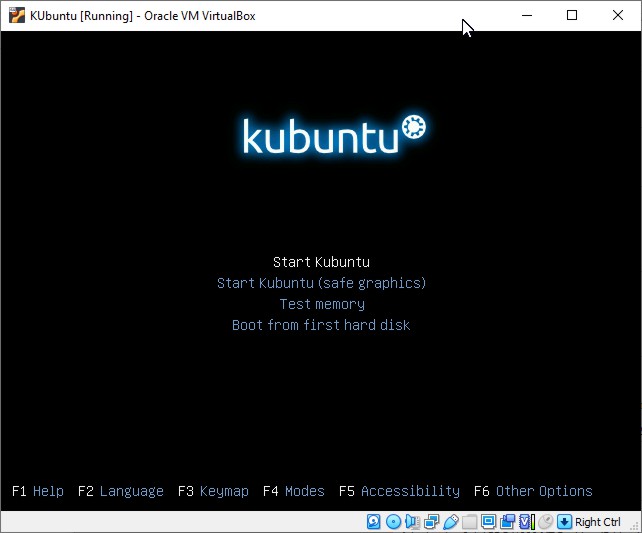Open F1 Help in boot menu

pos(38,491)
